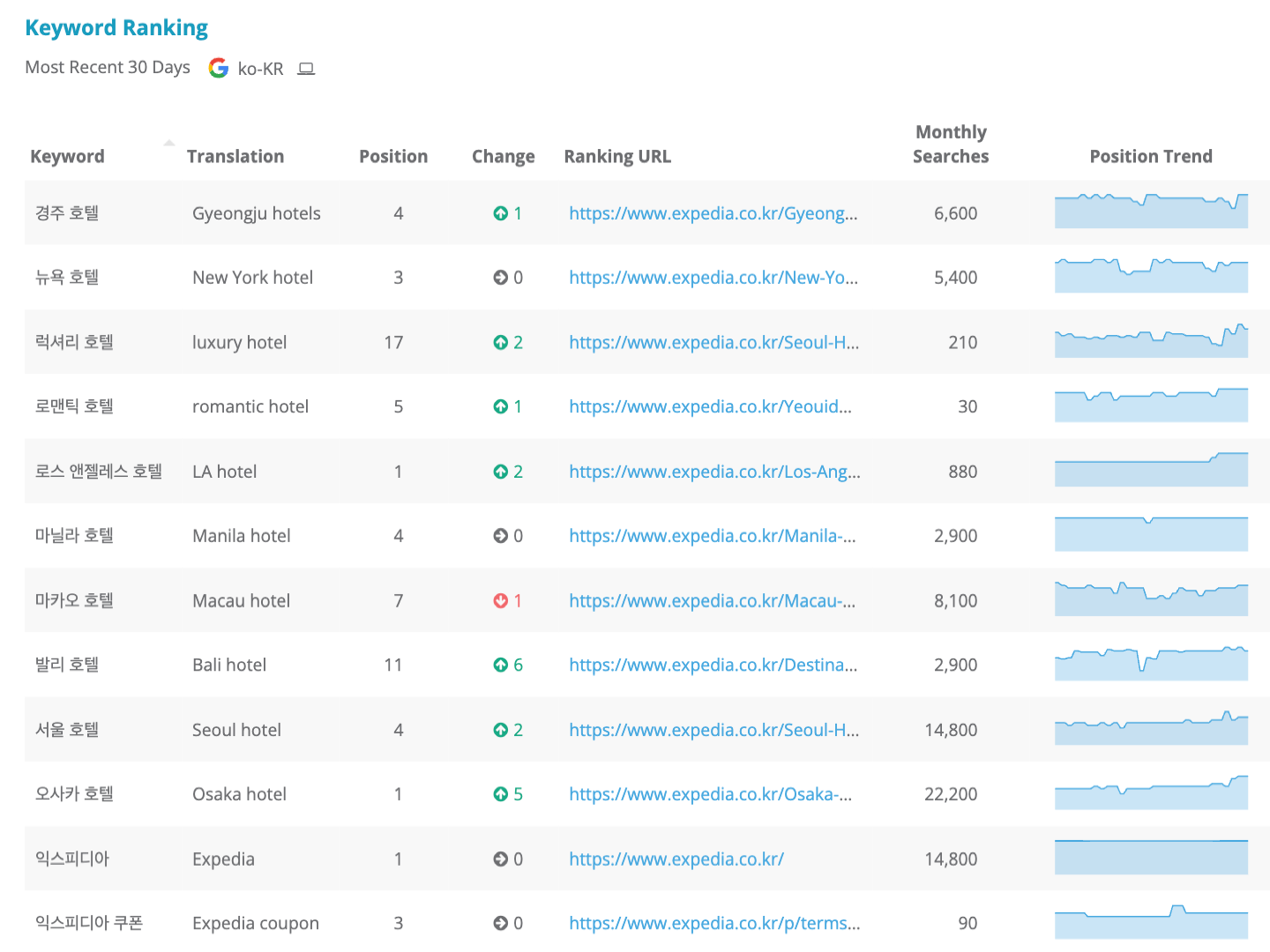1270x952 pixels.
Task: Sort by the Keyword column header
Action: click(x=67, y=156)
